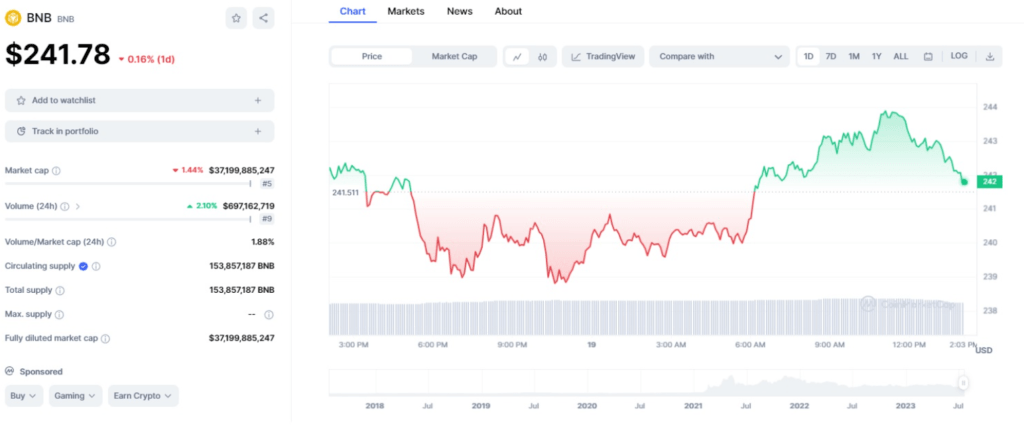Download chart data via download icon
Viewport: 1024px width, 428px height.
(x=990, y=57)
